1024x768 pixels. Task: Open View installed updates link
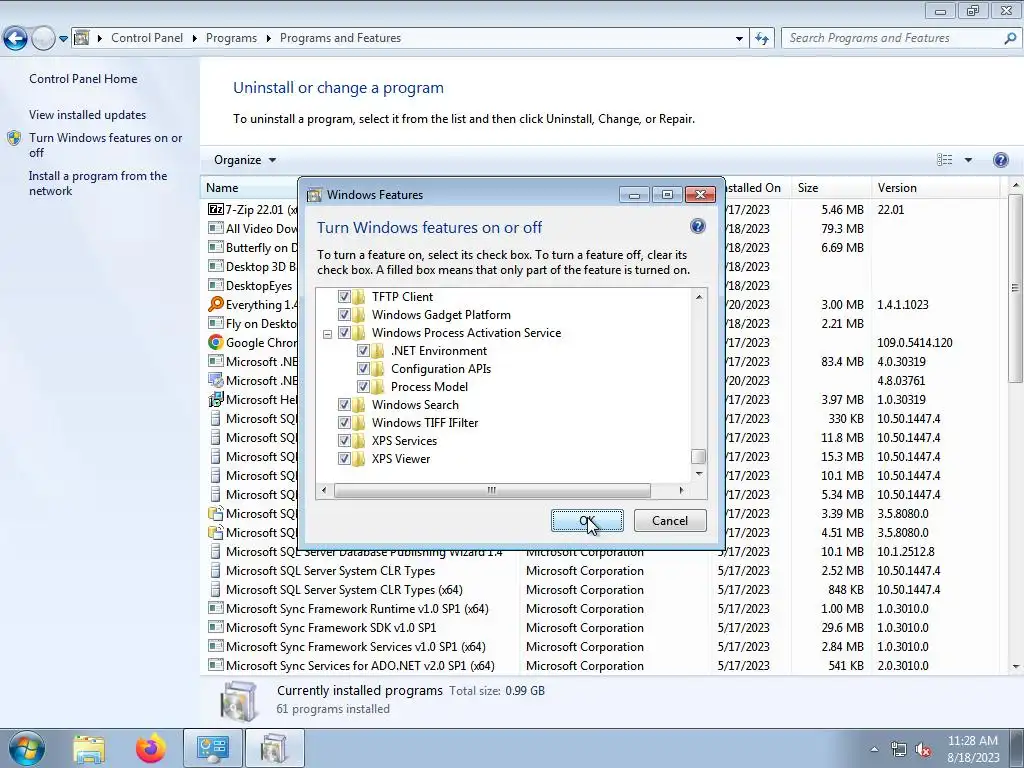[x=88, y=115]
